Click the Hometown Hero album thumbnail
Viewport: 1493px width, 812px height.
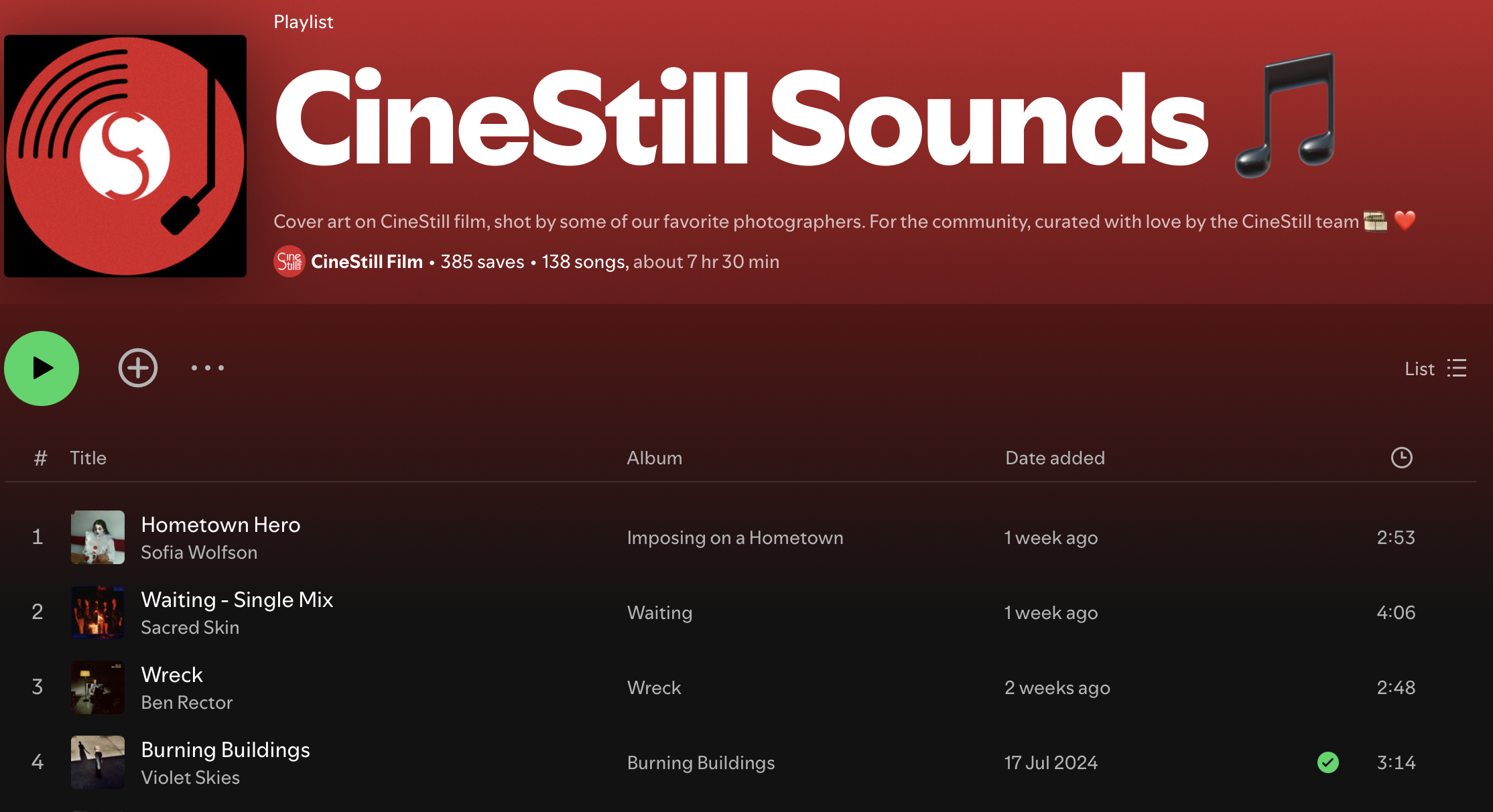pos(98,537)
